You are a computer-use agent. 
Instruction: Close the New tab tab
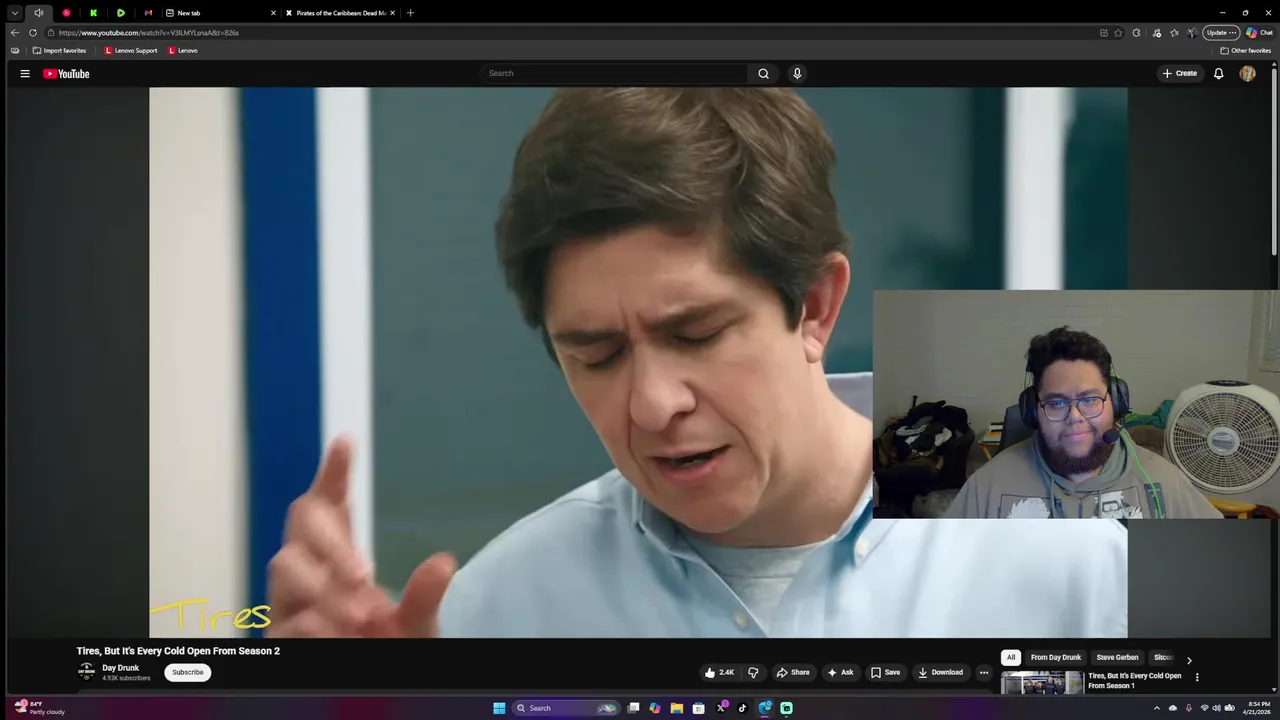pos(273,13)
